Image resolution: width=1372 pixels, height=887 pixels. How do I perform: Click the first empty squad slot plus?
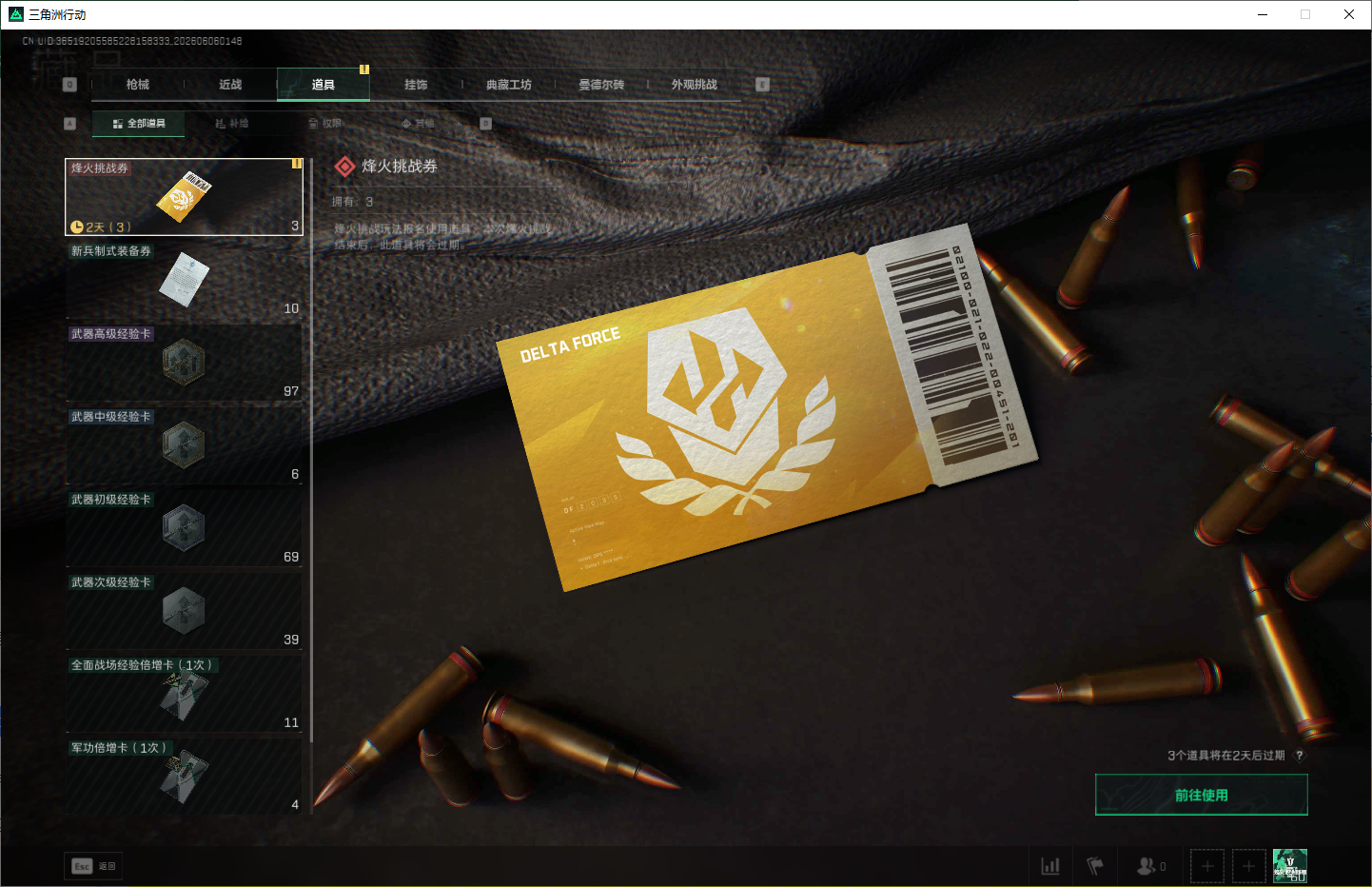click(1207, 866)
